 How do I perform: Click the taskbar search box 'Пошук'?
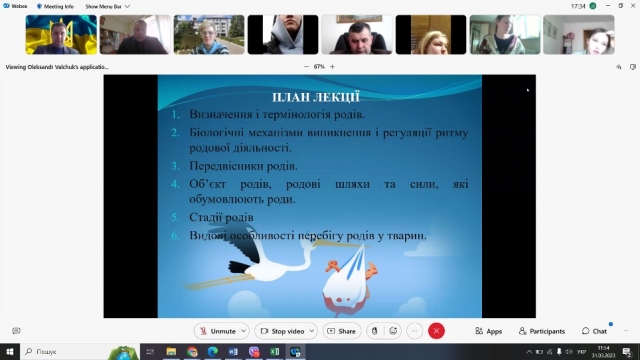pos(80,351)
